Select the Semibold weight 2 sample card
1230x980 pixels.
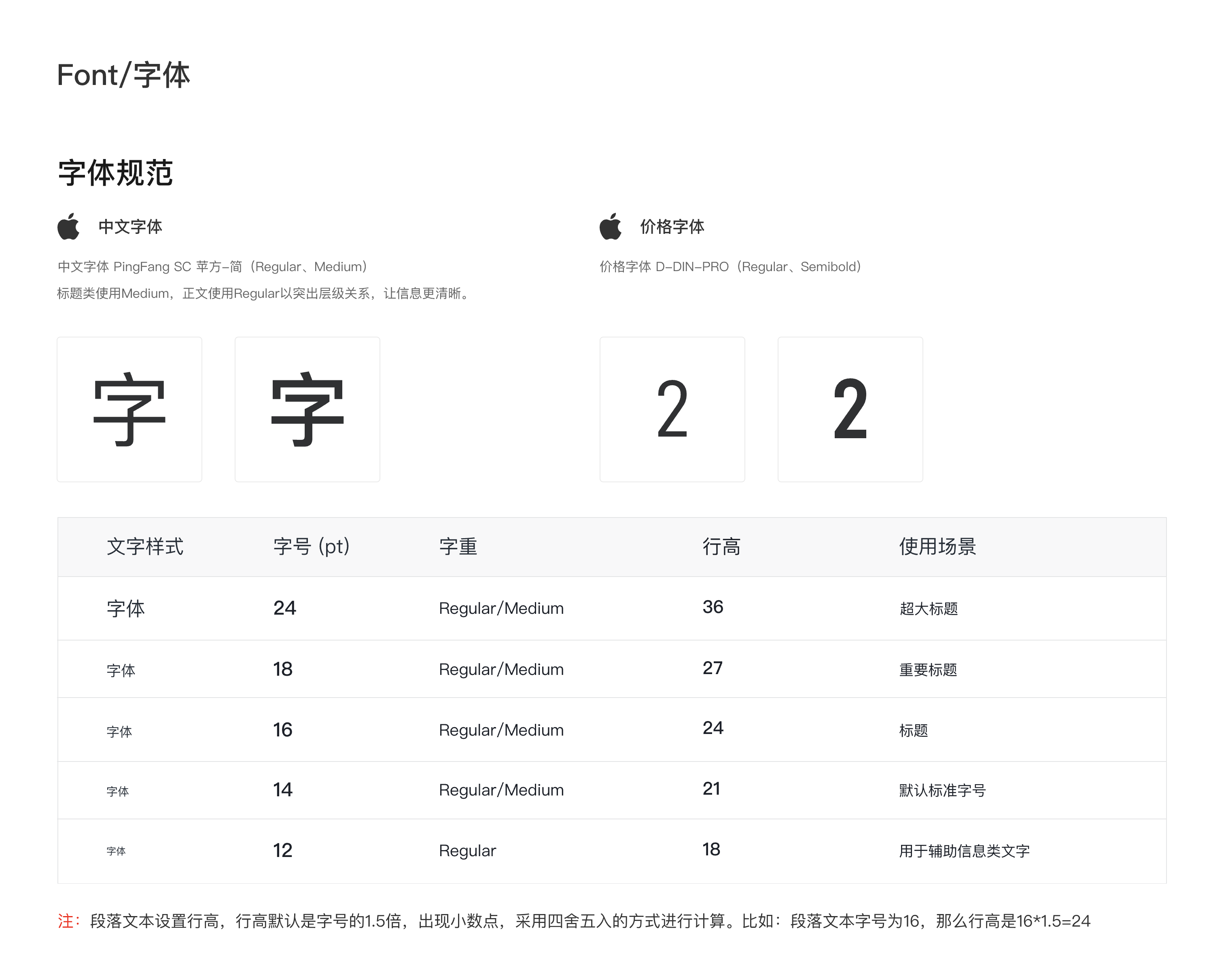click(850, 409)
